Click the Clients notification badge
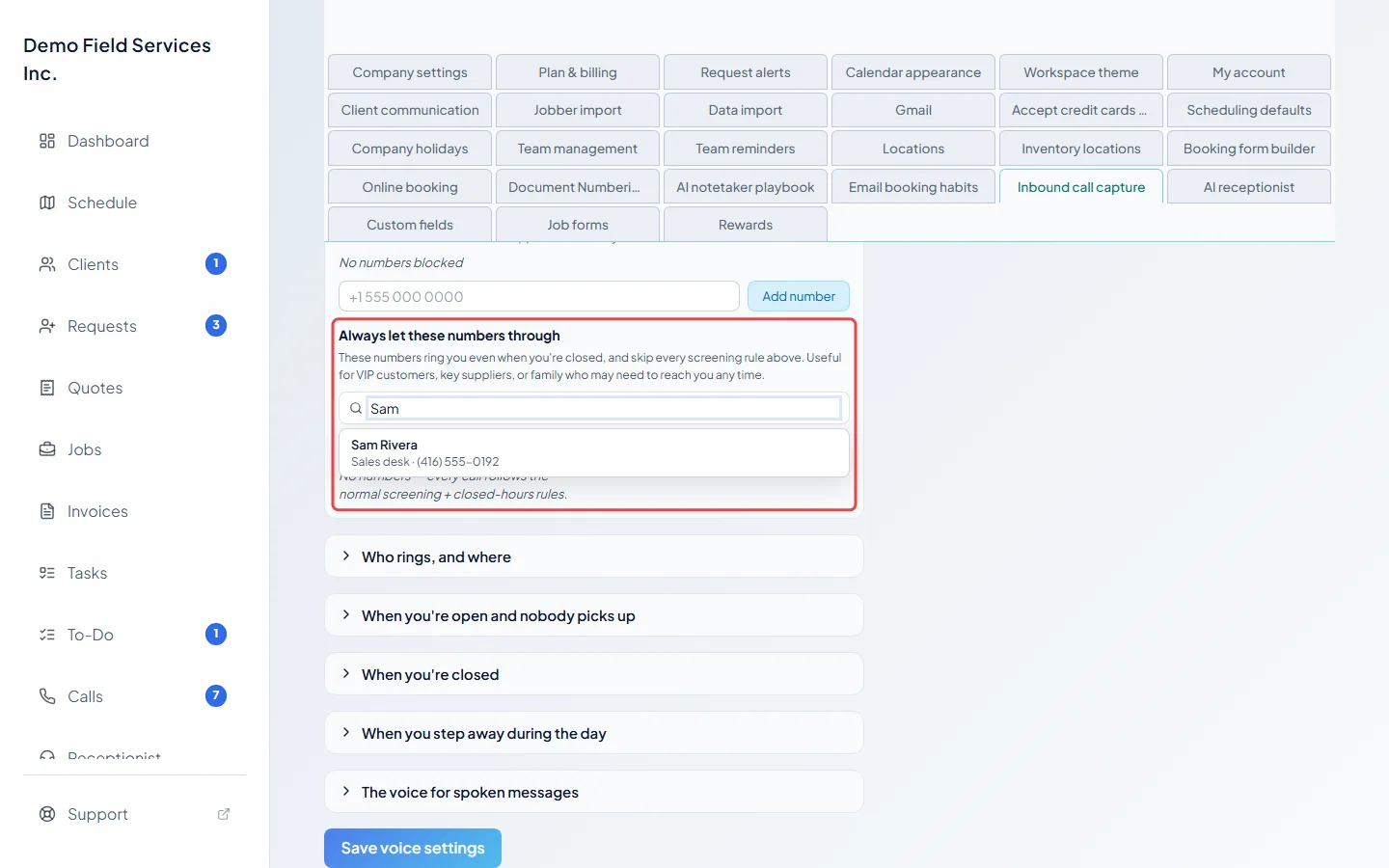Screen dimensions: 1389x868 coord(216,263)
